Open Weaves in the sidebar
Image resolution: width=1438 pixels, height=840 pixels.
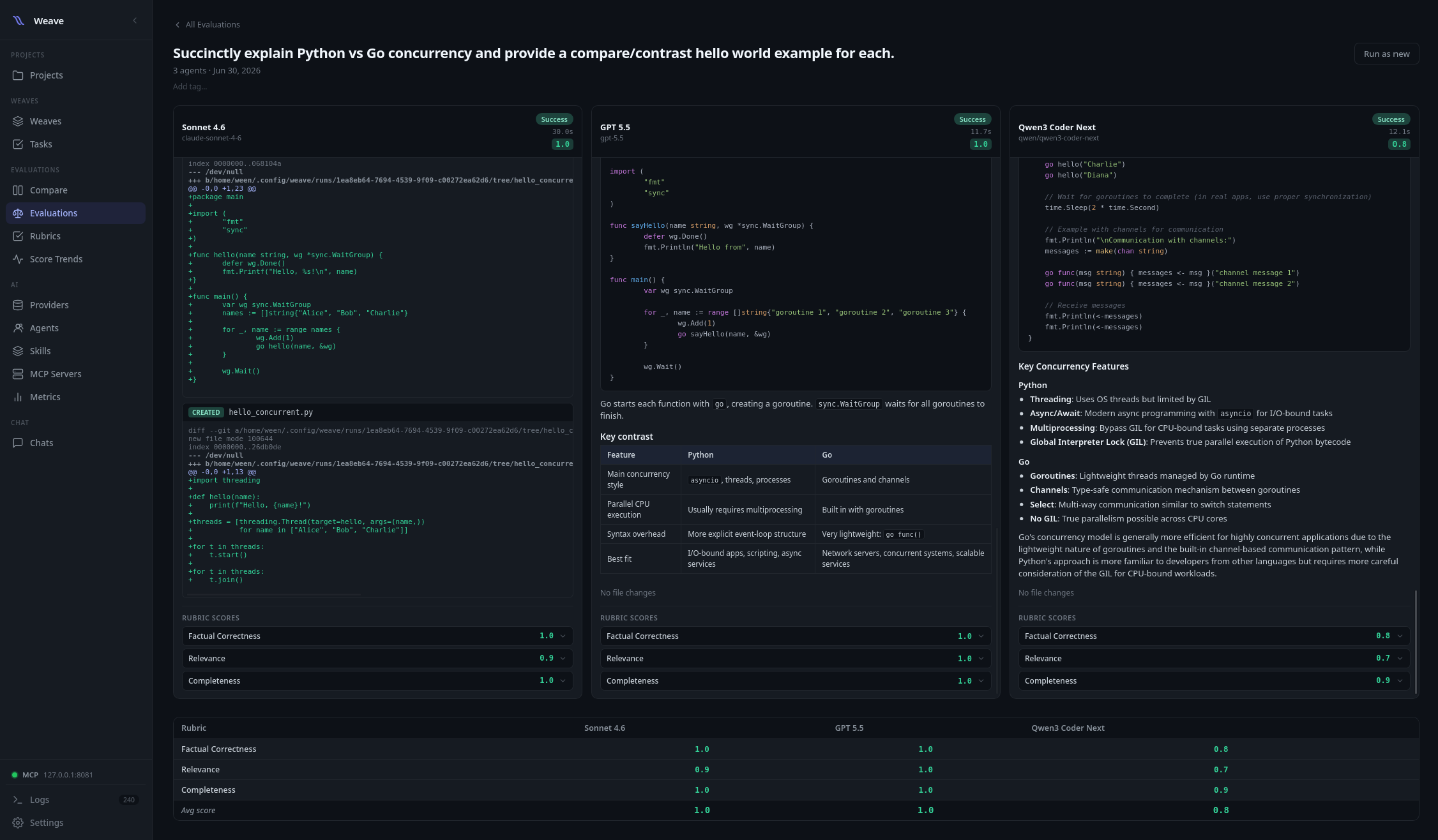(x=75, y=121)
